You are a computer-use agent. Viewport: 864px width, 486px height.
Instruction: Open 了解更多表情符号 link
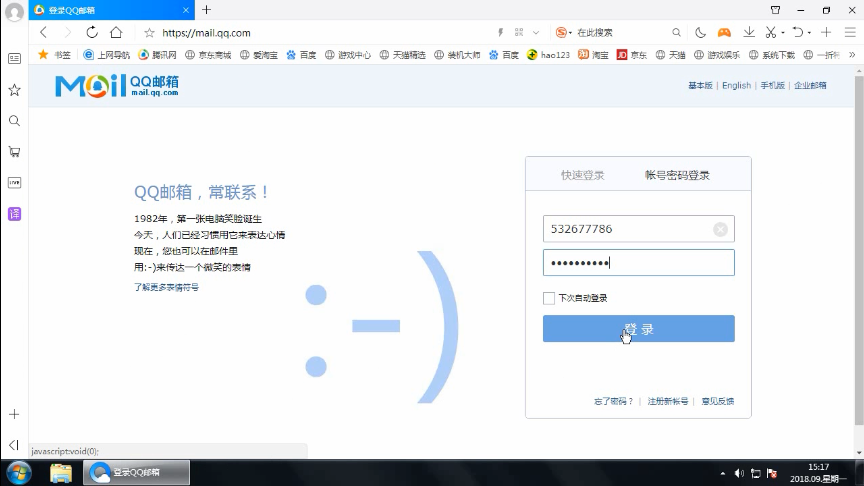pyautogui.click(x=166, y=287)
